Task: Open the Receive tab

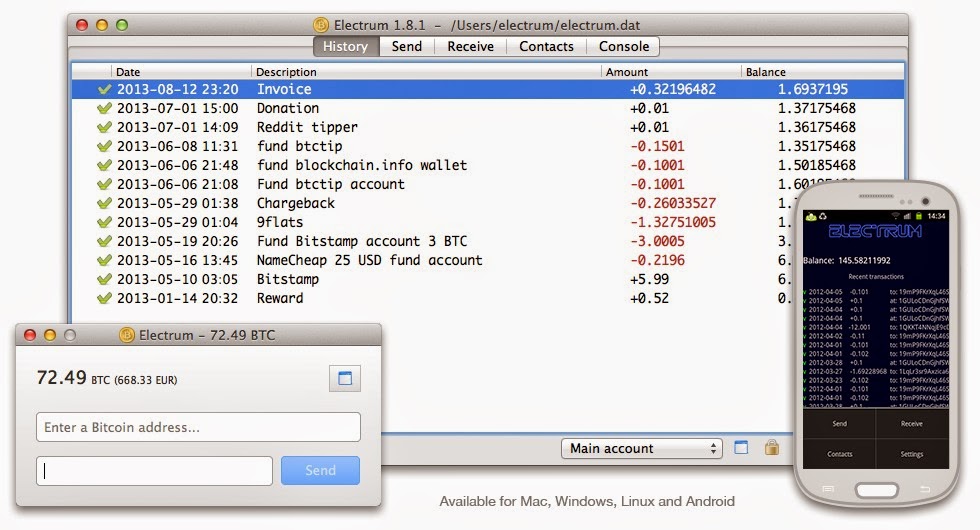Action: [471, 46]
